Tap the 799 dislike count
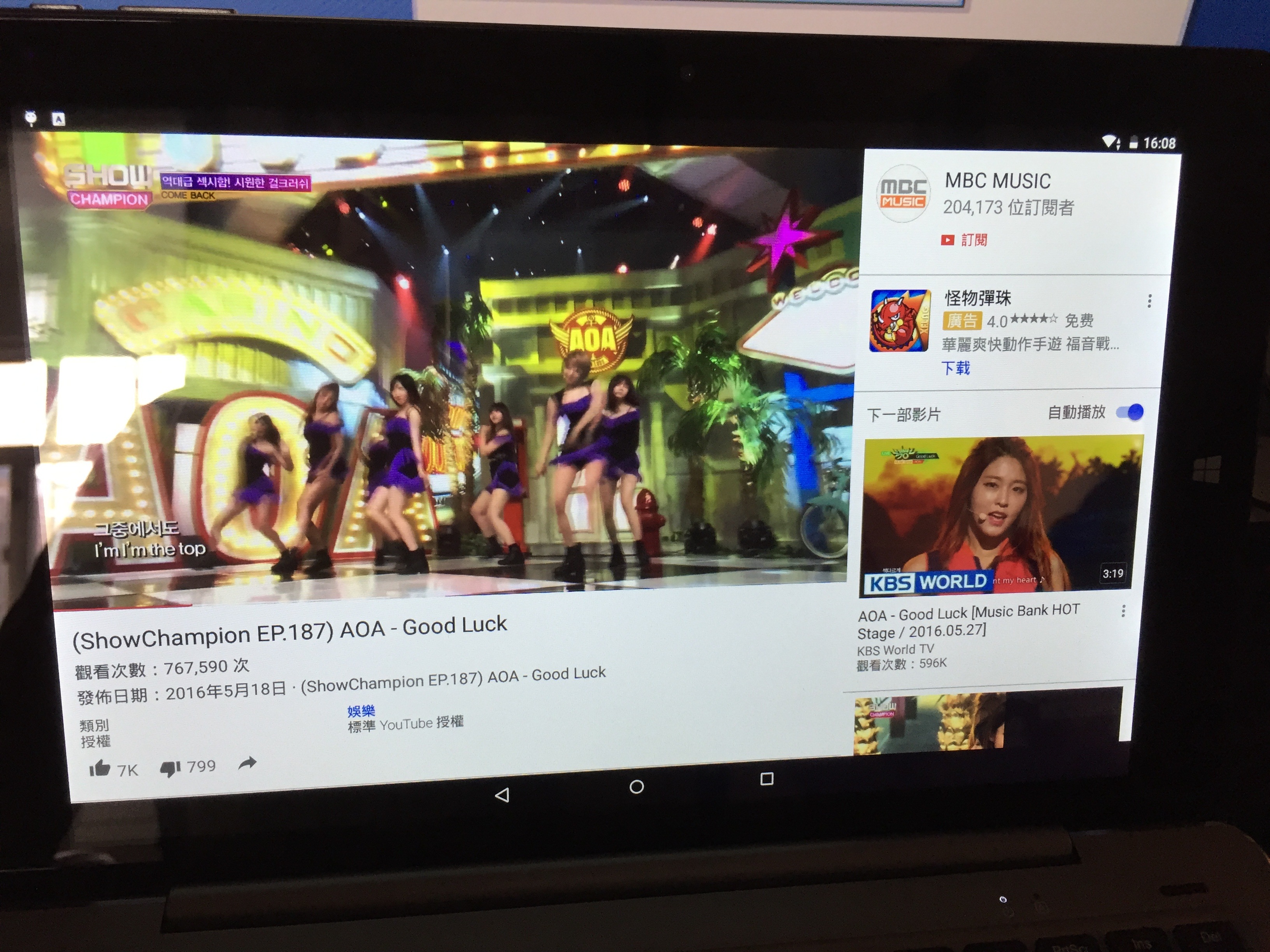 point(201,766)
